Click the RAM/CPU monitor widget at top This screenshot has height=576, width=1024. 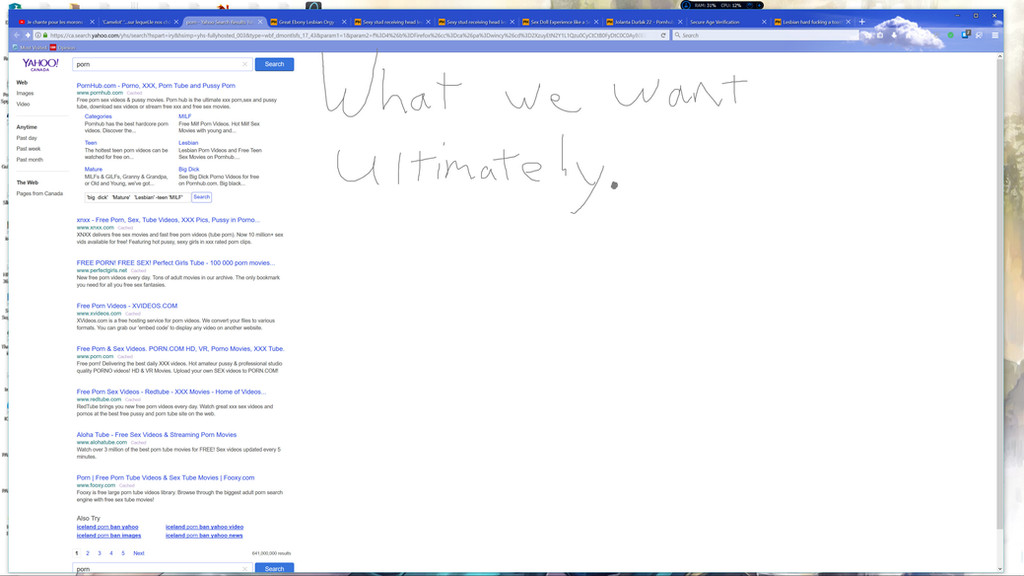point(722,5)
